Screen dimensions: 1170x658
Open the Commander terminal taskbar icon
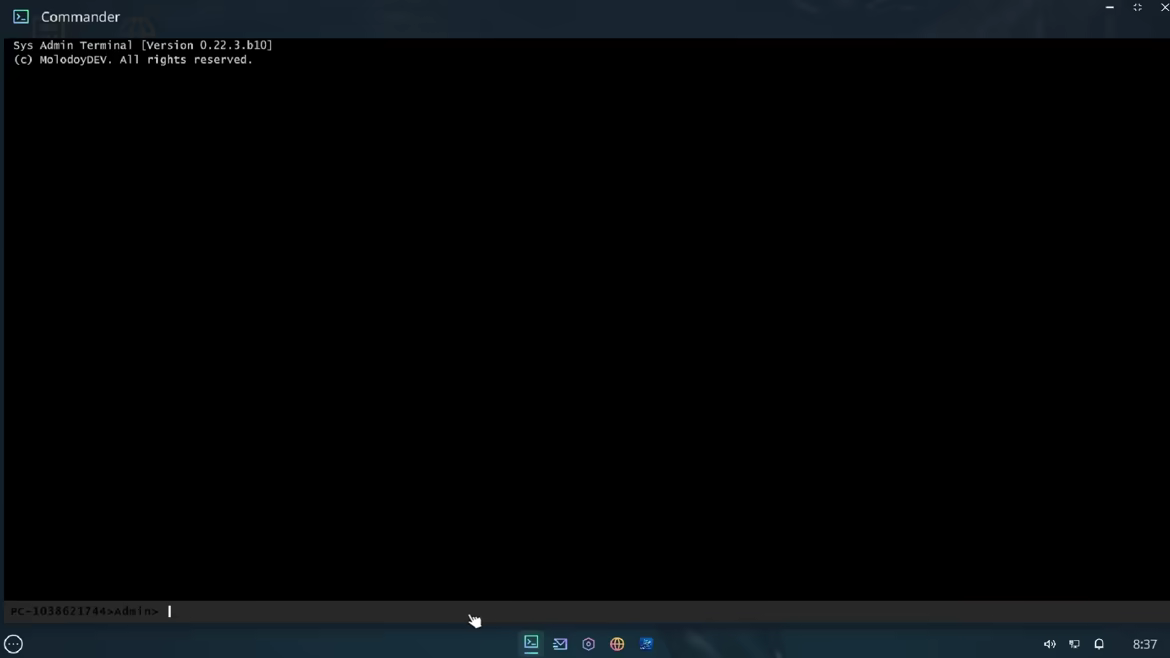click(531, 643)
